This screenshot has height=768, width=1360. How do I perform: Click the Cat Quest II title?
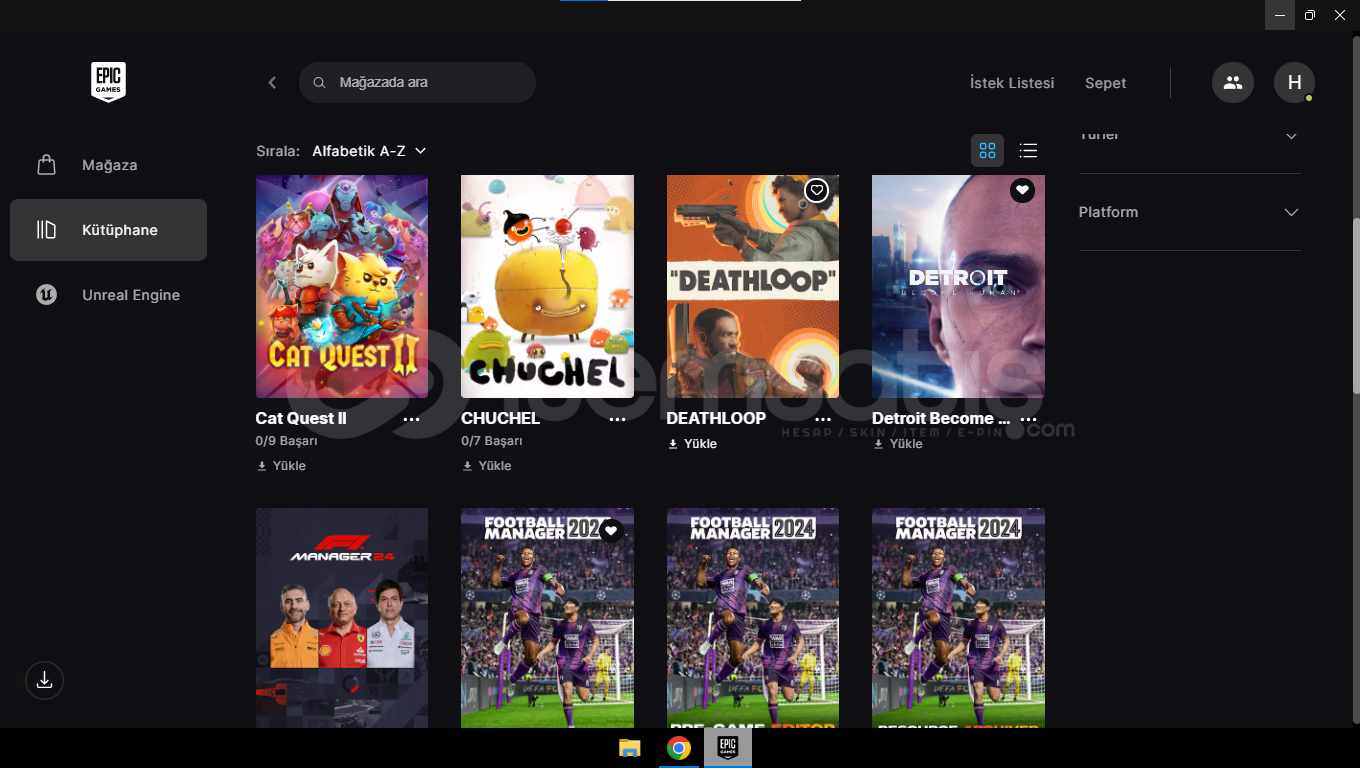(301, 418)
